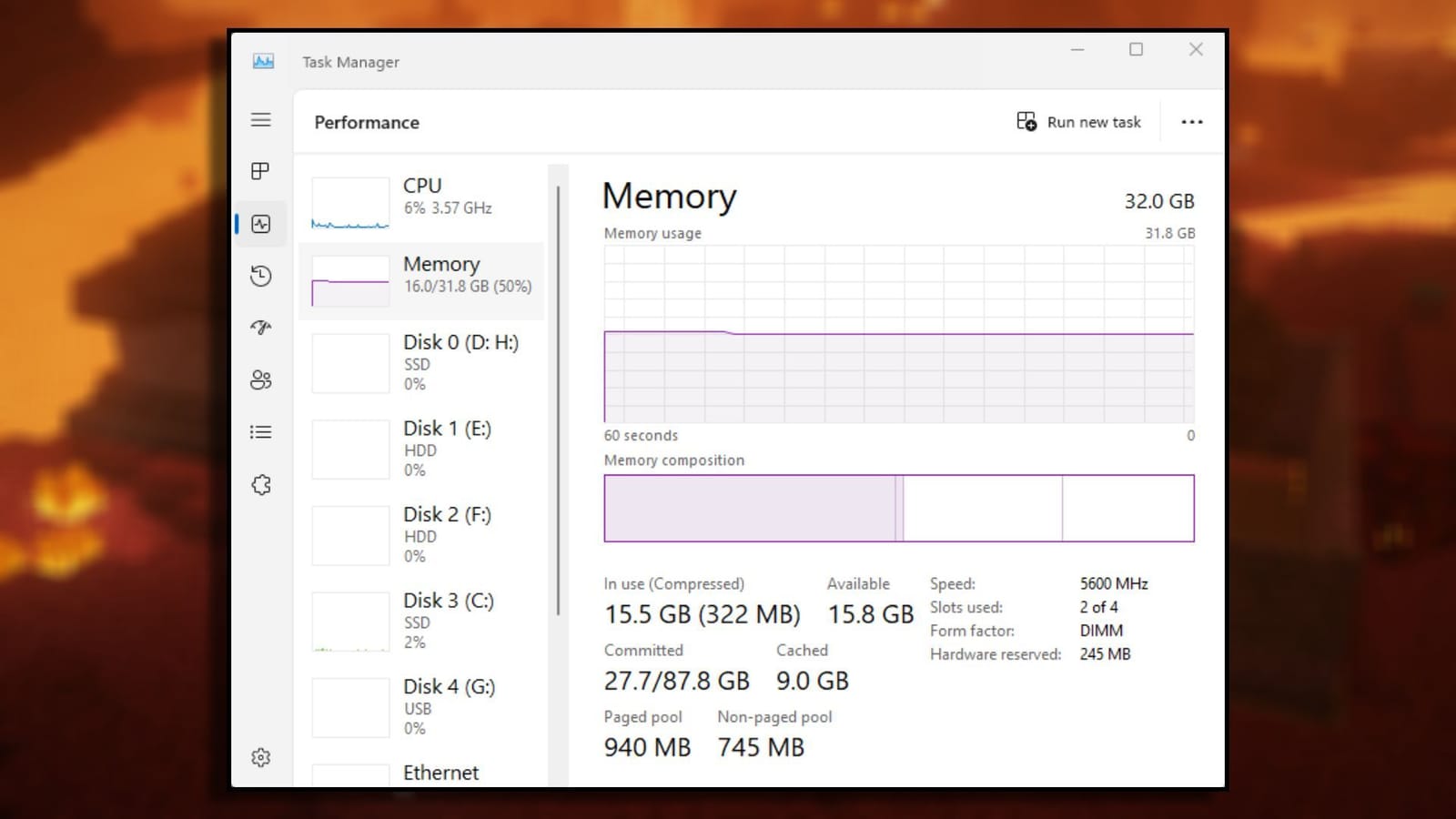Click the Memory composition bar
This screenshot has height=819, width=1456.
898,509
